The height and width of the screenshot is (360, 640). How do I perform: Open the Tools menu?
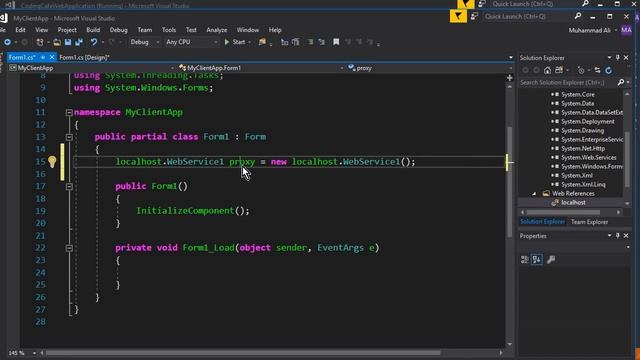169,30
